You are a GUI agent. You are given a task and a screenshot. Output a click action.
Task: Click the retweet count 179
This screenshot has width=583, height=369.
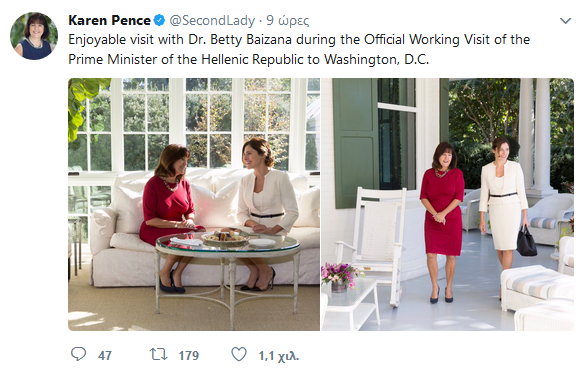click(x=189, y=356)
